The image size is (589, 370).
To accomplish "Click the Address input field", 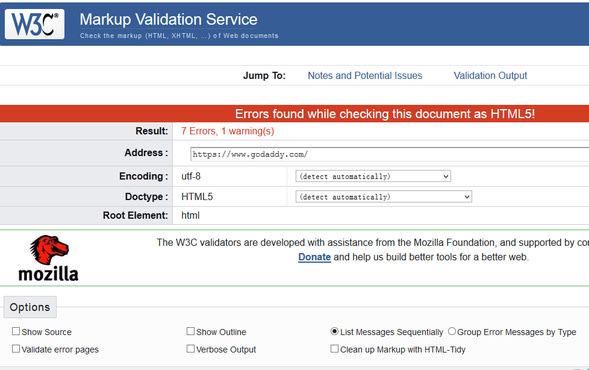I will coord(390,154).
